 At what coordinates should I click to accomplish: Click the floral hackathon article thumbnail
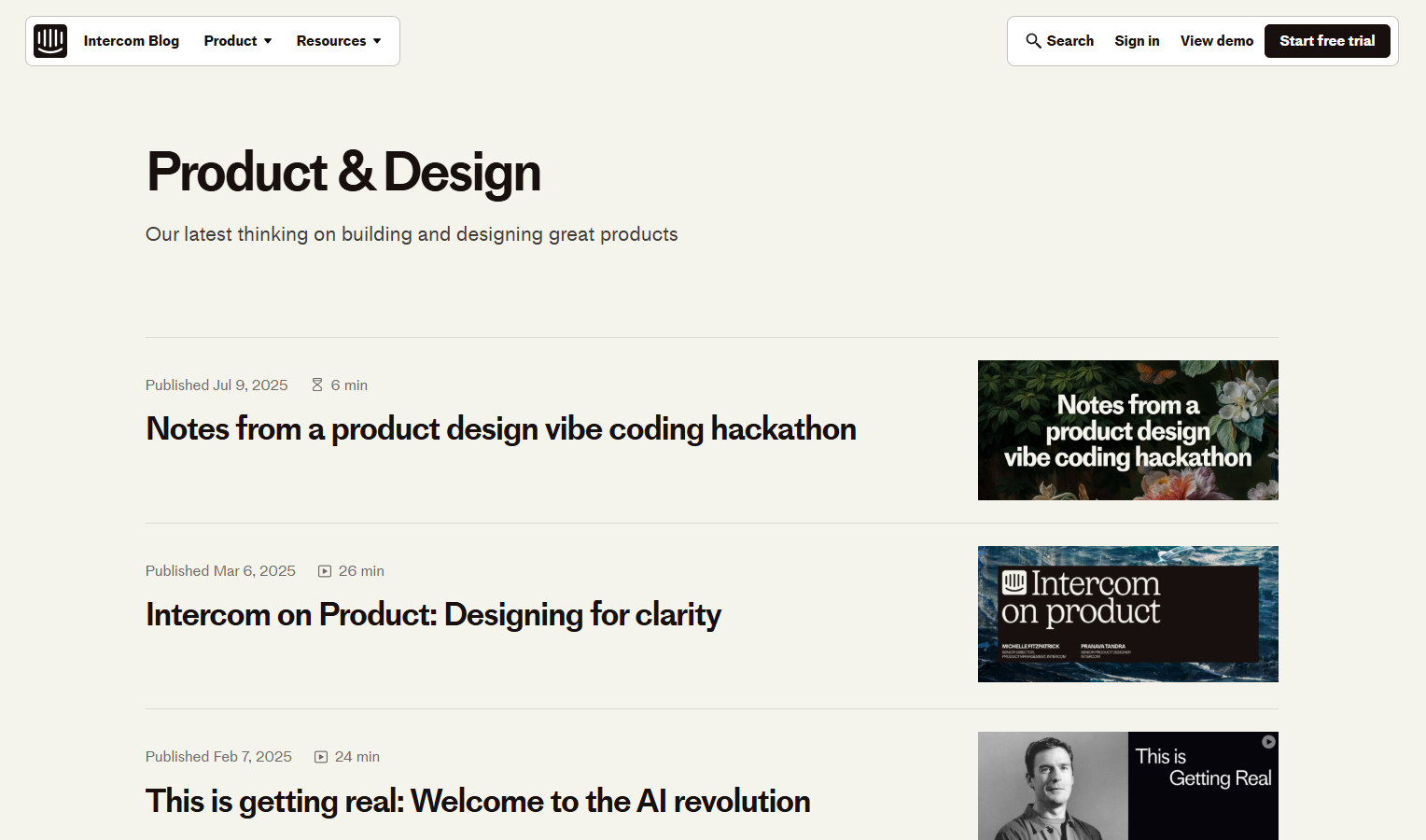click(1127, 430)
